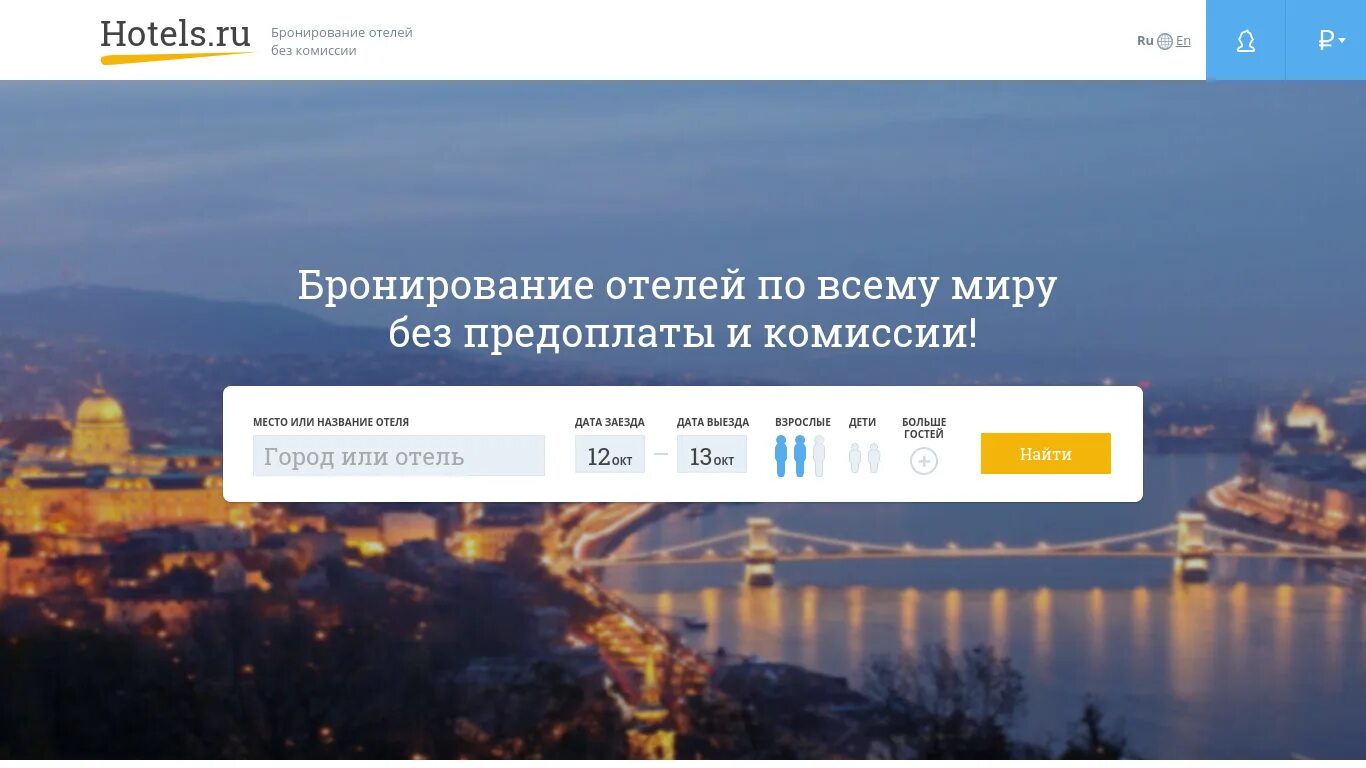This screenshot has height=768, width=1366.
Task: Click the plus icon under БОЛЬШЕ ГОСТЕЙ
Action: tap(923, 461)
